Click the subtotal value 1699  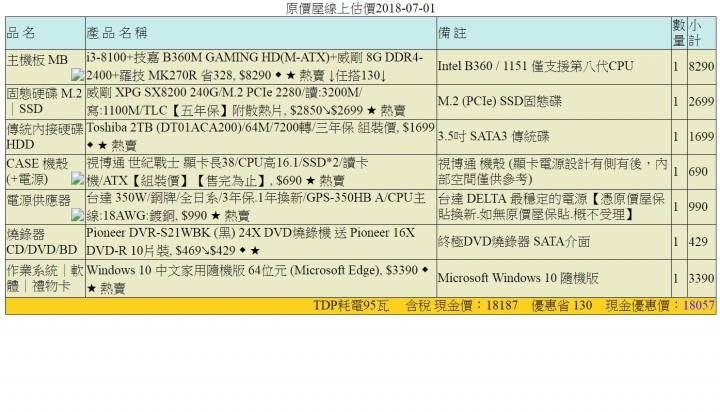point(701,136)
